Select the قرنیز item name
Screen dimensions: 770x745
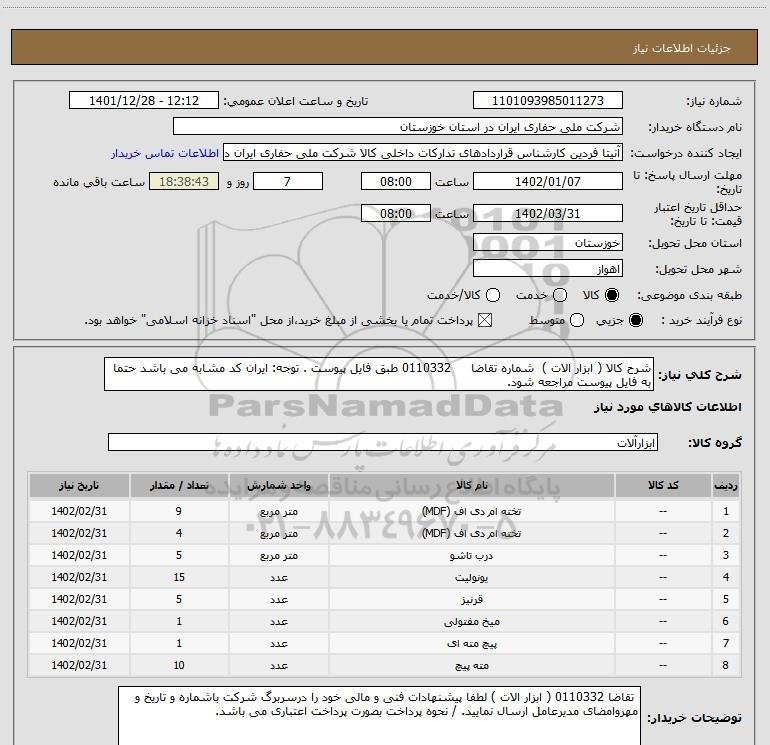(x=471, y=600)
